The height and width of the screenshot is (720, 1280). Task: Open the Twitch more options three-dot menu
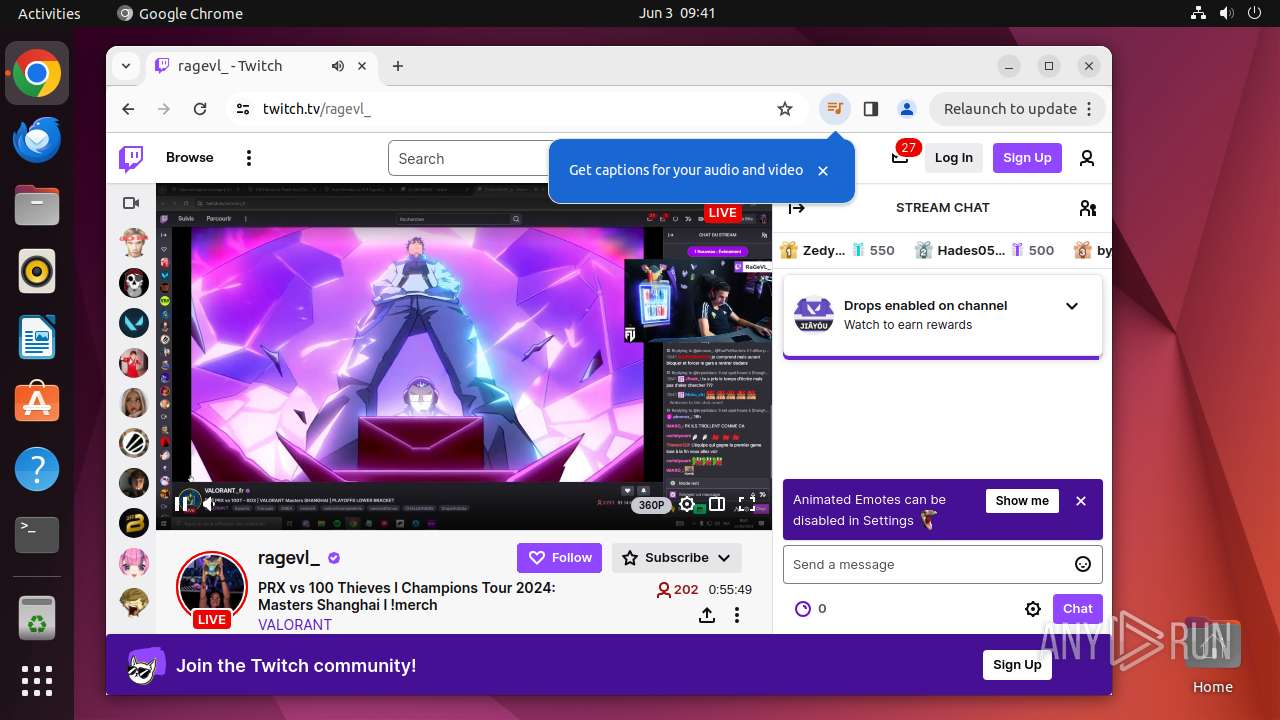click(249, 158)
